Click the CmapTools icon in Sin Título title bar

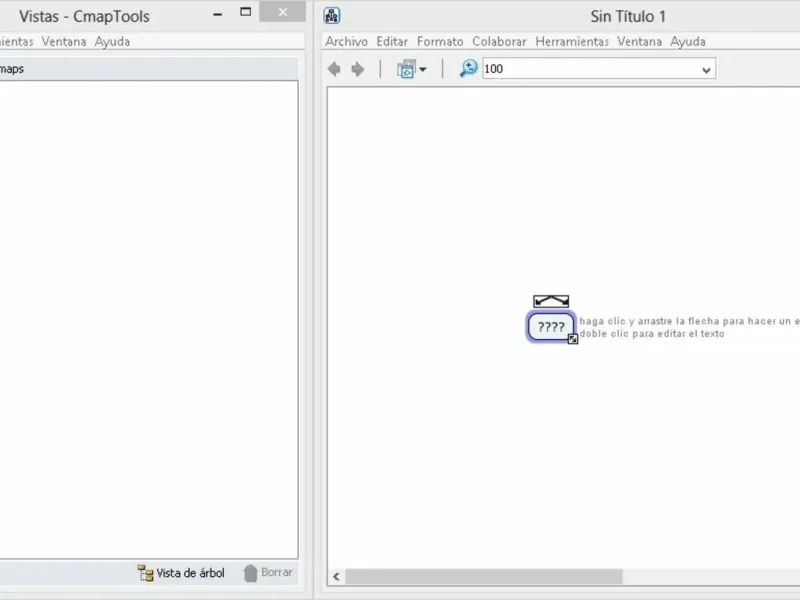332,16
